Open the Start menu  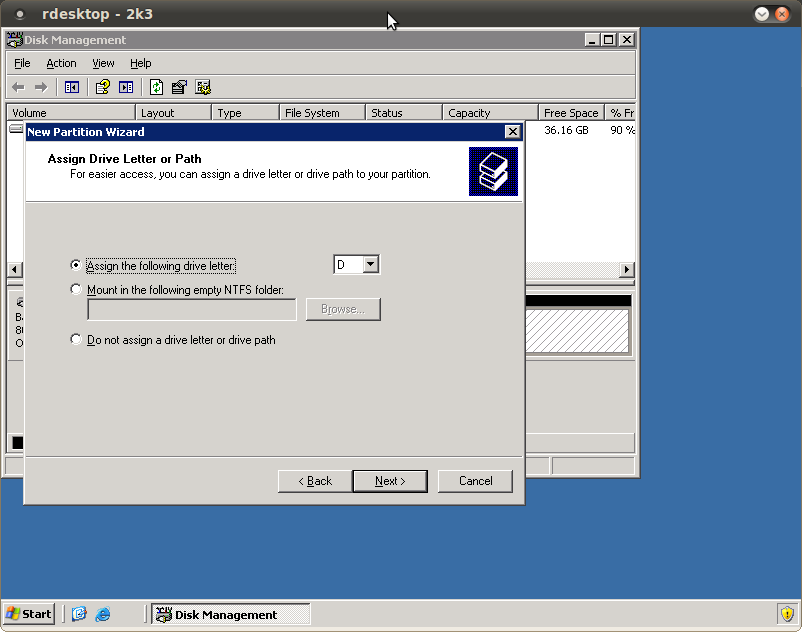click(x=29, y=614)
